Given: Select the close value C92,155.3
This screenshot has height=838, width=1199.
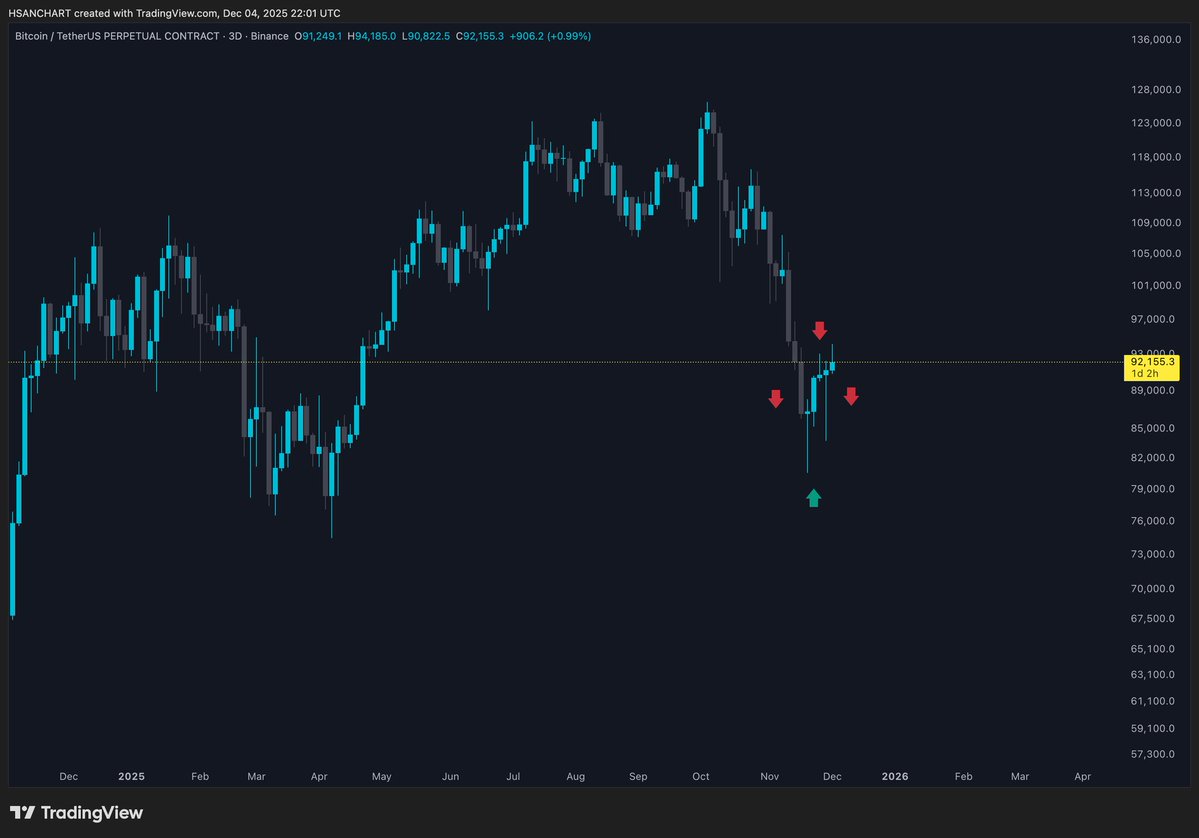Looking at the screenshot, I should click(x=480, y=36).
